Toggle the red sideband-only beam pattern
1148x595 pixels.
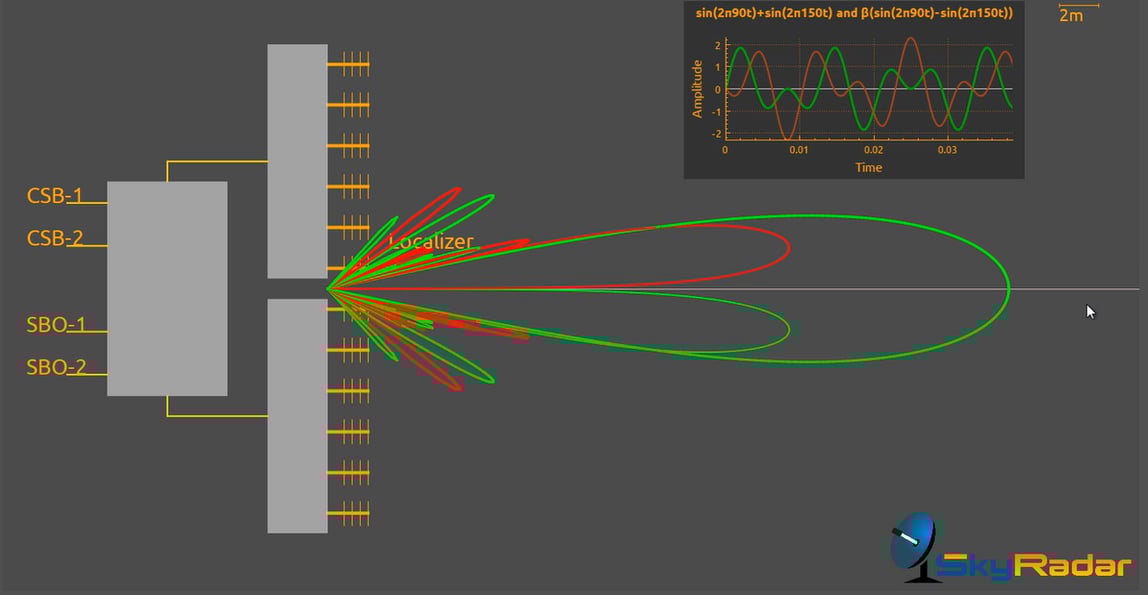click(x=788, y=247)
